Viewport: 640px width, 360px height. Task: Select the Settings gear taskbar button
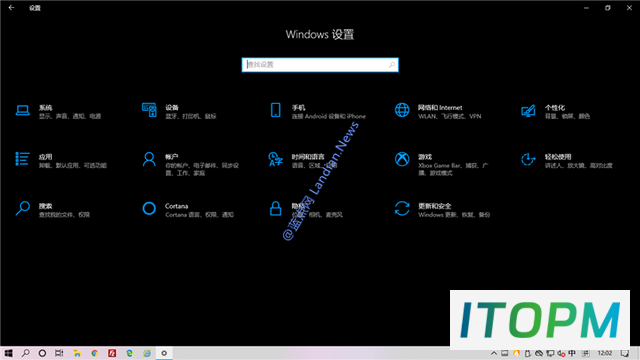164,353
